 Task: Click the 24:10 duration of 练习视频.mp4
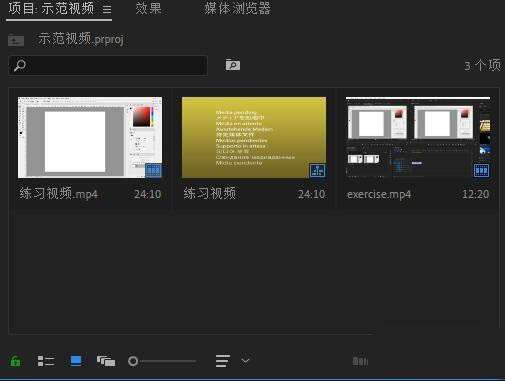coord(147,194)
